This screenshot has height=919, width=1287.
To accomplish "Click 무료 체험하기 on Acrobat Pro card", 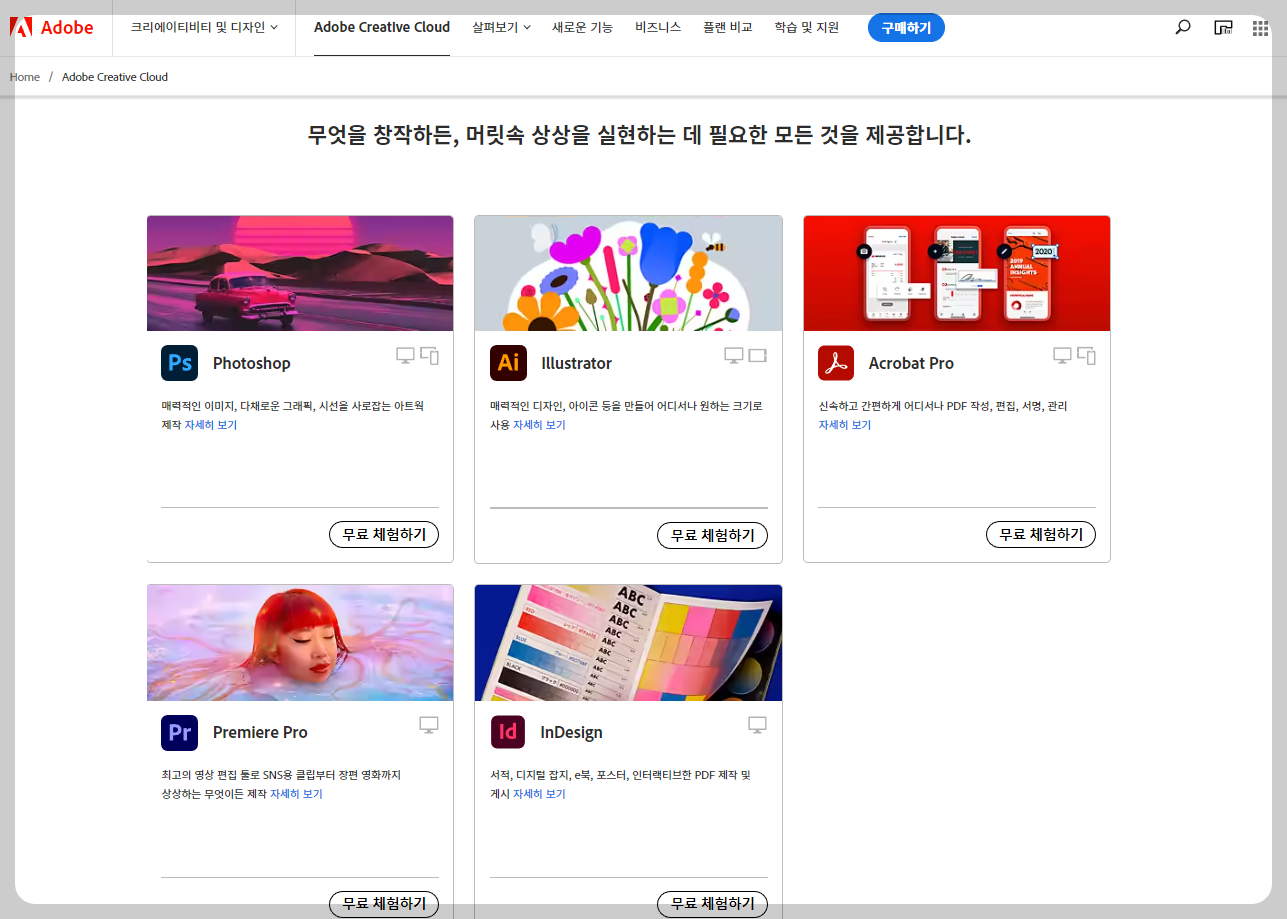I will point(1041,535).
